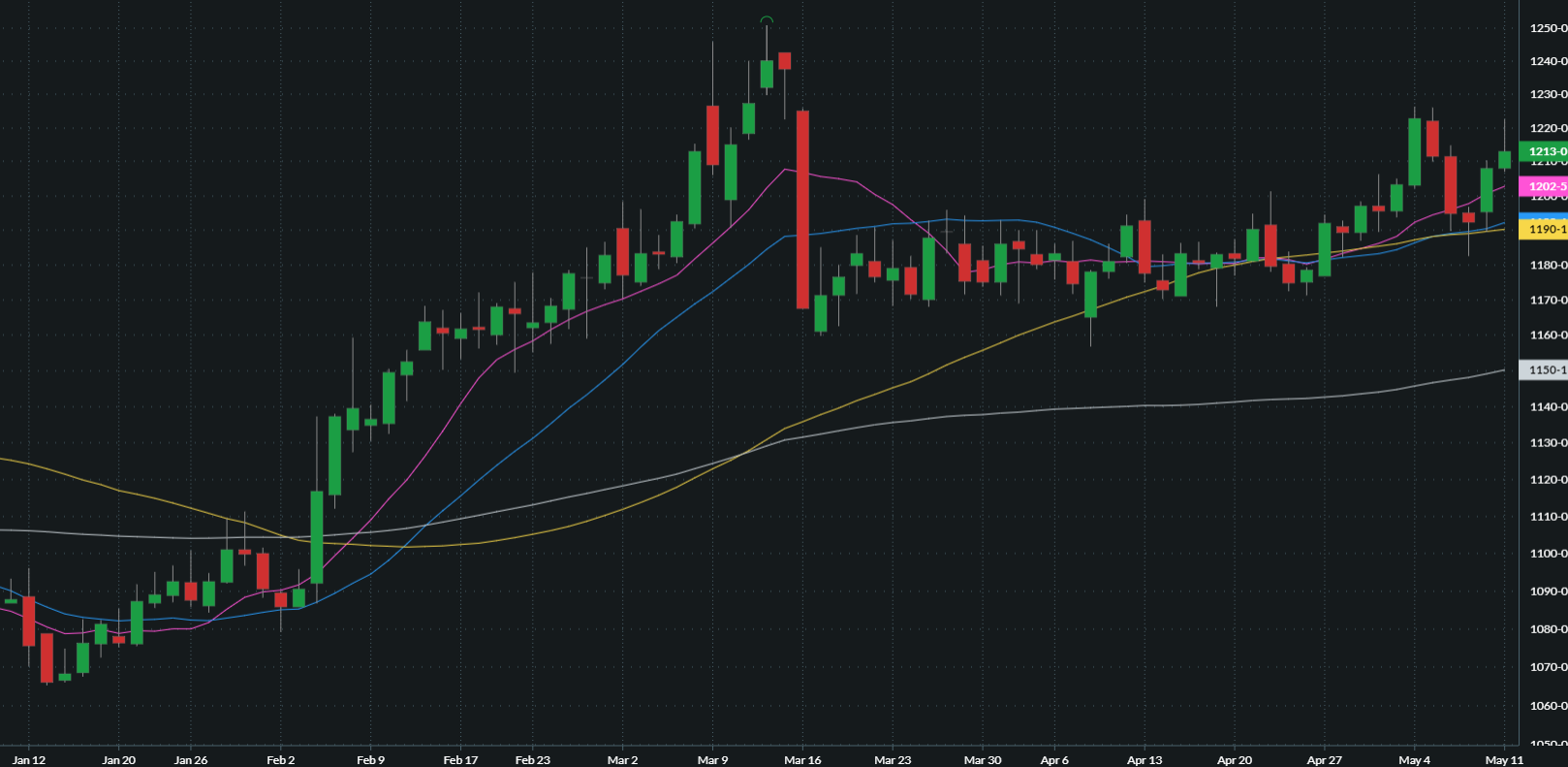Click the 1100-0 price axis label
The height and width of the screenshot is (767, 1568).
1548,553
